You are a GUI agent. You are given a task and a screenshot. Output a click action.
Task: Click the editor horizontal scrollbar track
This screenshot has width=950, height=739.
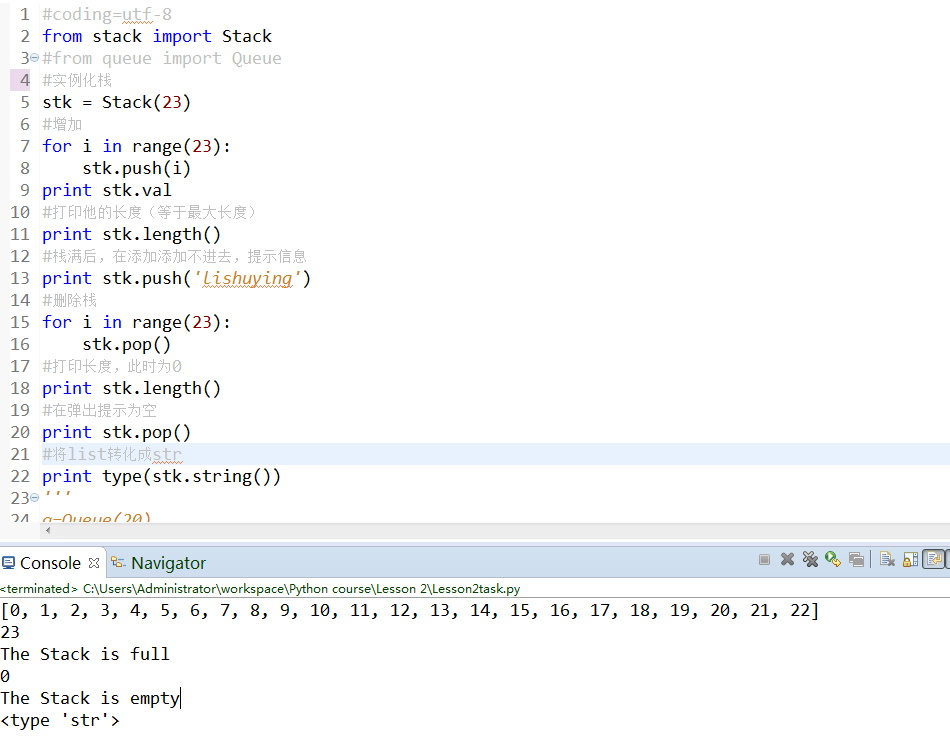pos(502,531)
